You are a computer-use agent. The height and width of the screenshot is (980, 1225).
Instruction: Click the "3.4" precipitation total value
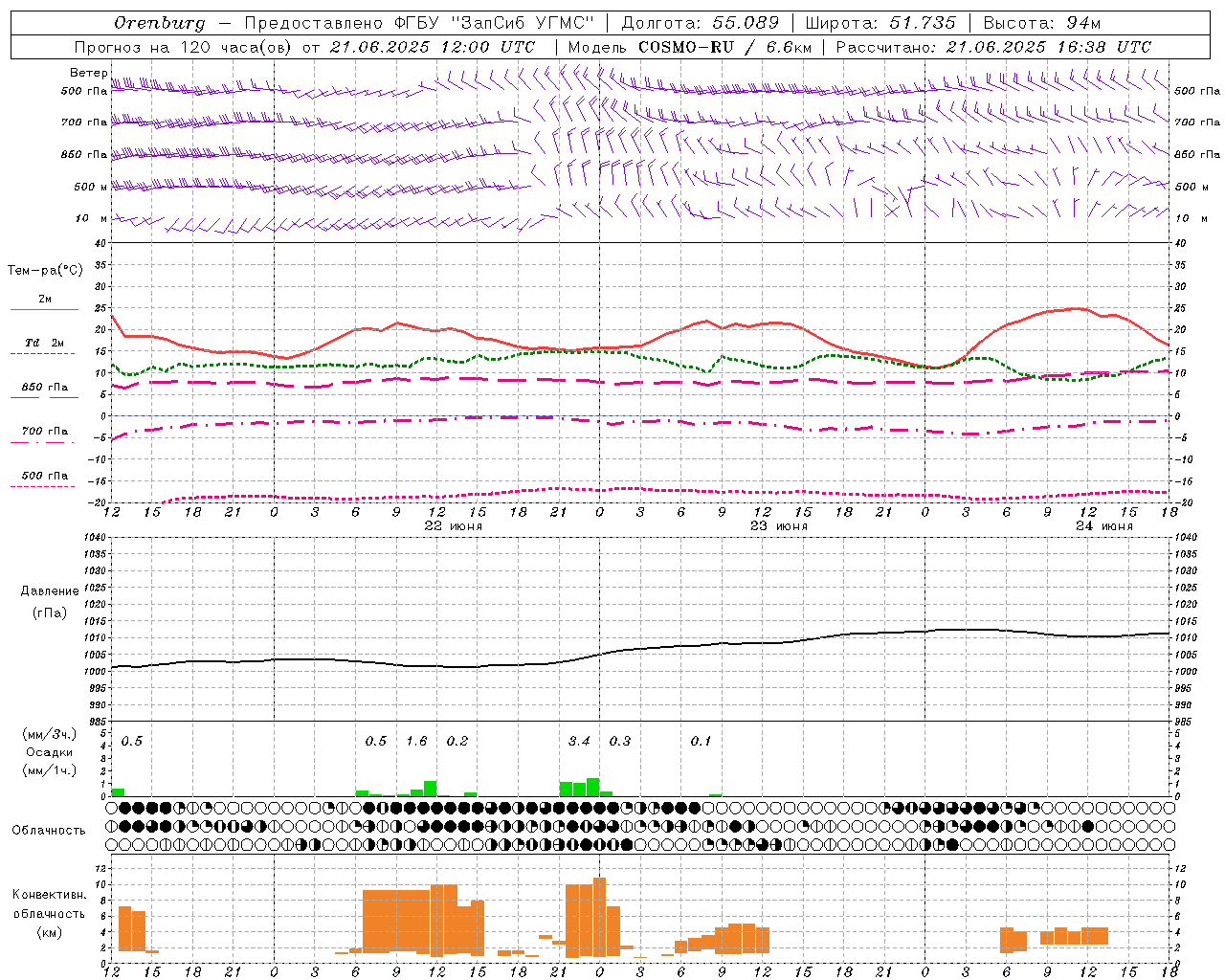tap(579, 742)
